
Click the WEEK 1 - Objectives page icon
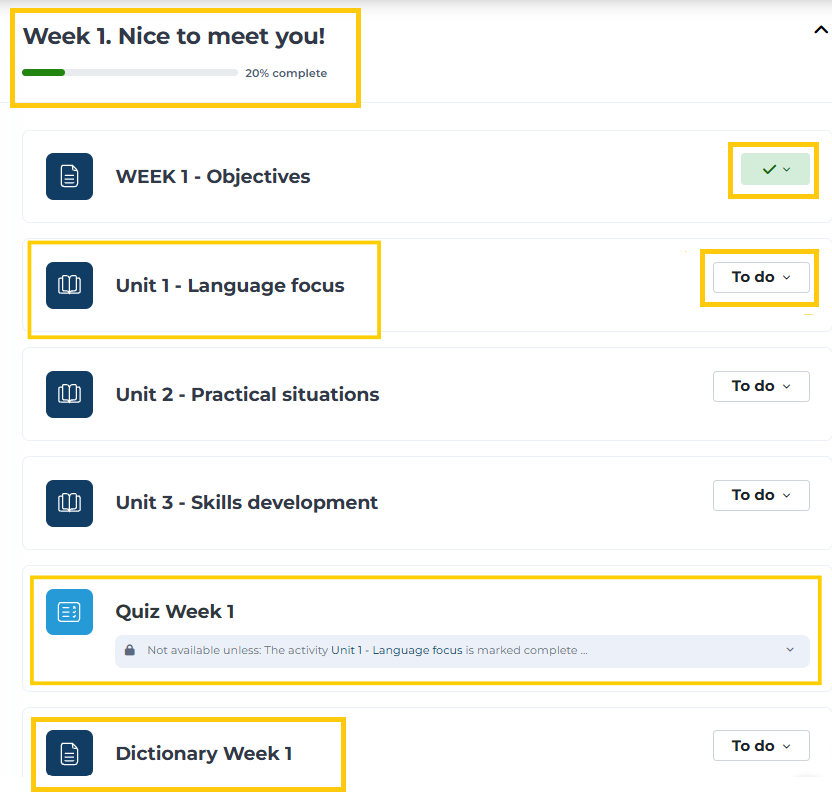(x=70, y=177)
